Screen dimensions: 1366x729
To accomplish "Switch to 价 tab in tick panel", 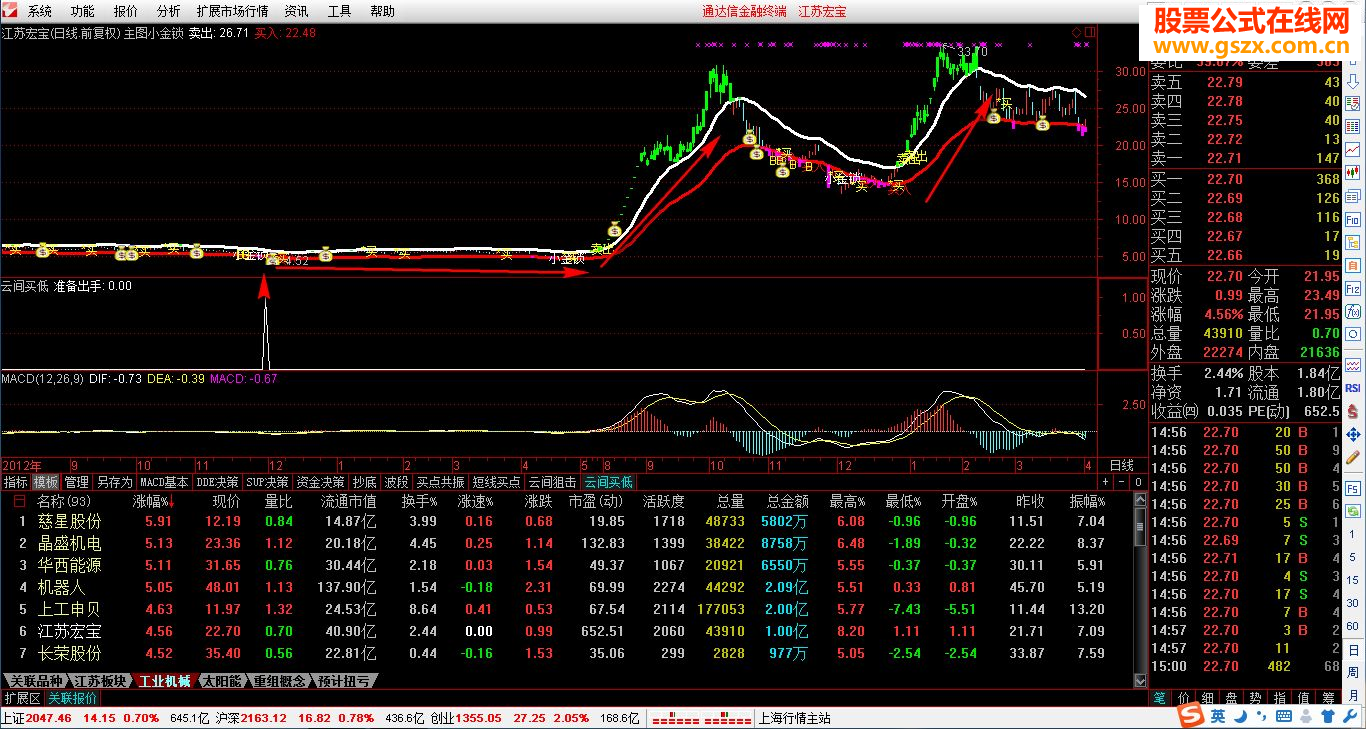I will coord(1184,697).
